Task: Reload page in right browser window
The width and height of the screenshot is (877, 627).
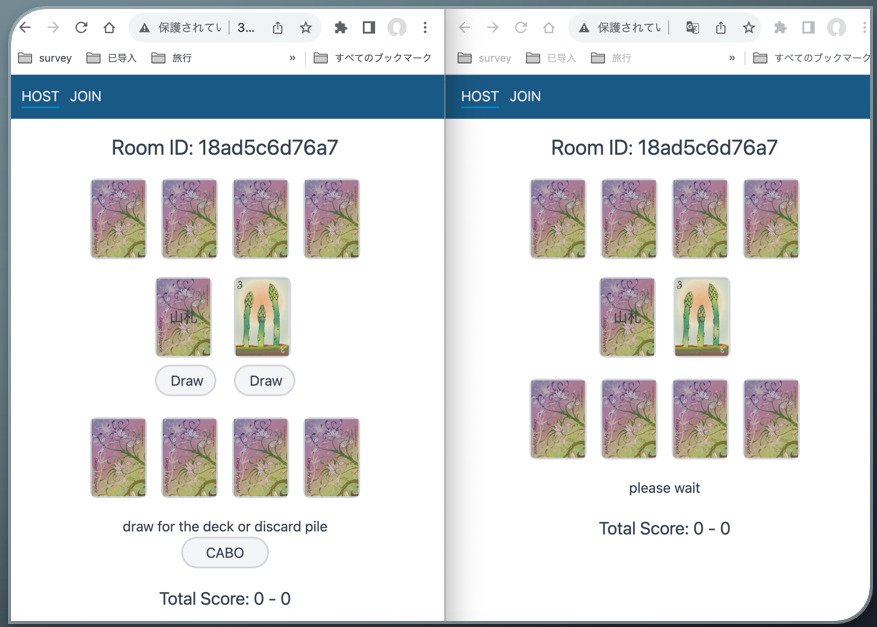Action: 521,27
